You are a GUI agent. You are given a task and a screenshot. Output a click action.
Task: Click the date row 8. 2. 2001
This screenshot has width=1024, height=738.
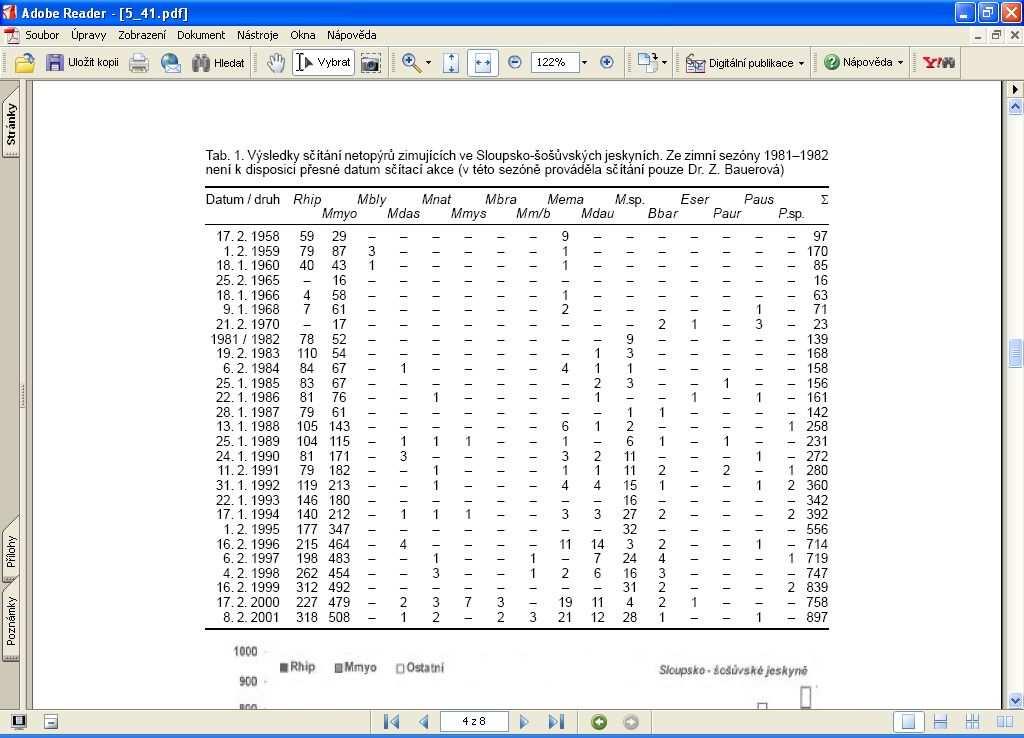pyautogui.click(x=251, y=617)
